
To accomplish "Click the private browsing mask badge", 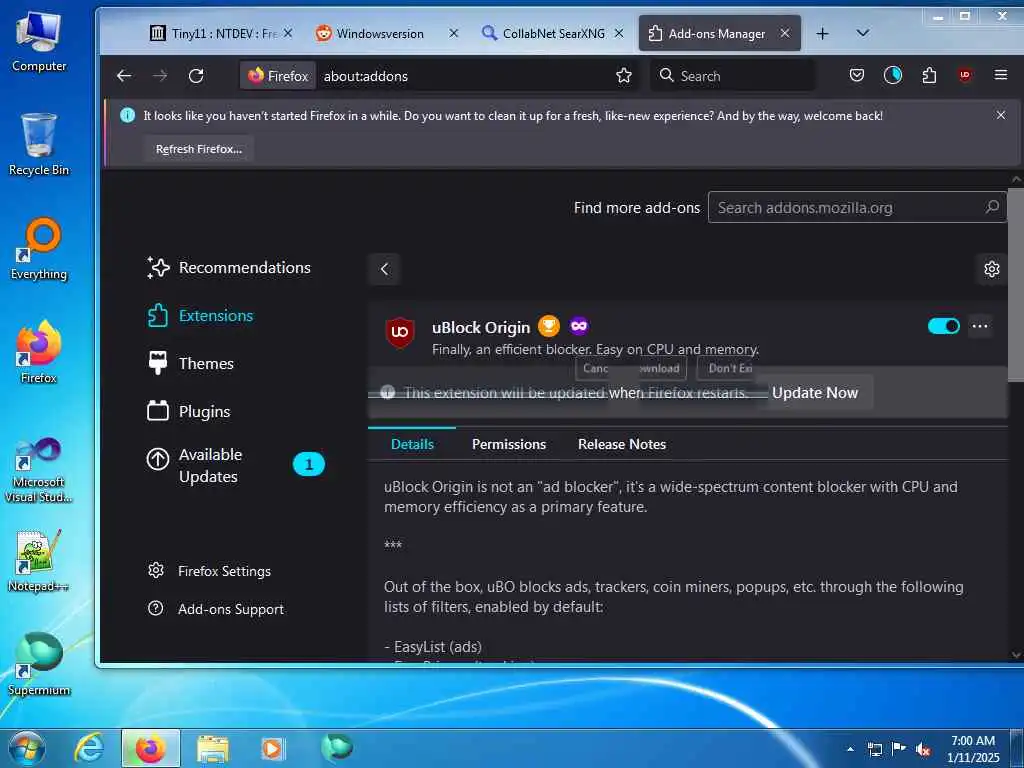I will tap(579, 326).
